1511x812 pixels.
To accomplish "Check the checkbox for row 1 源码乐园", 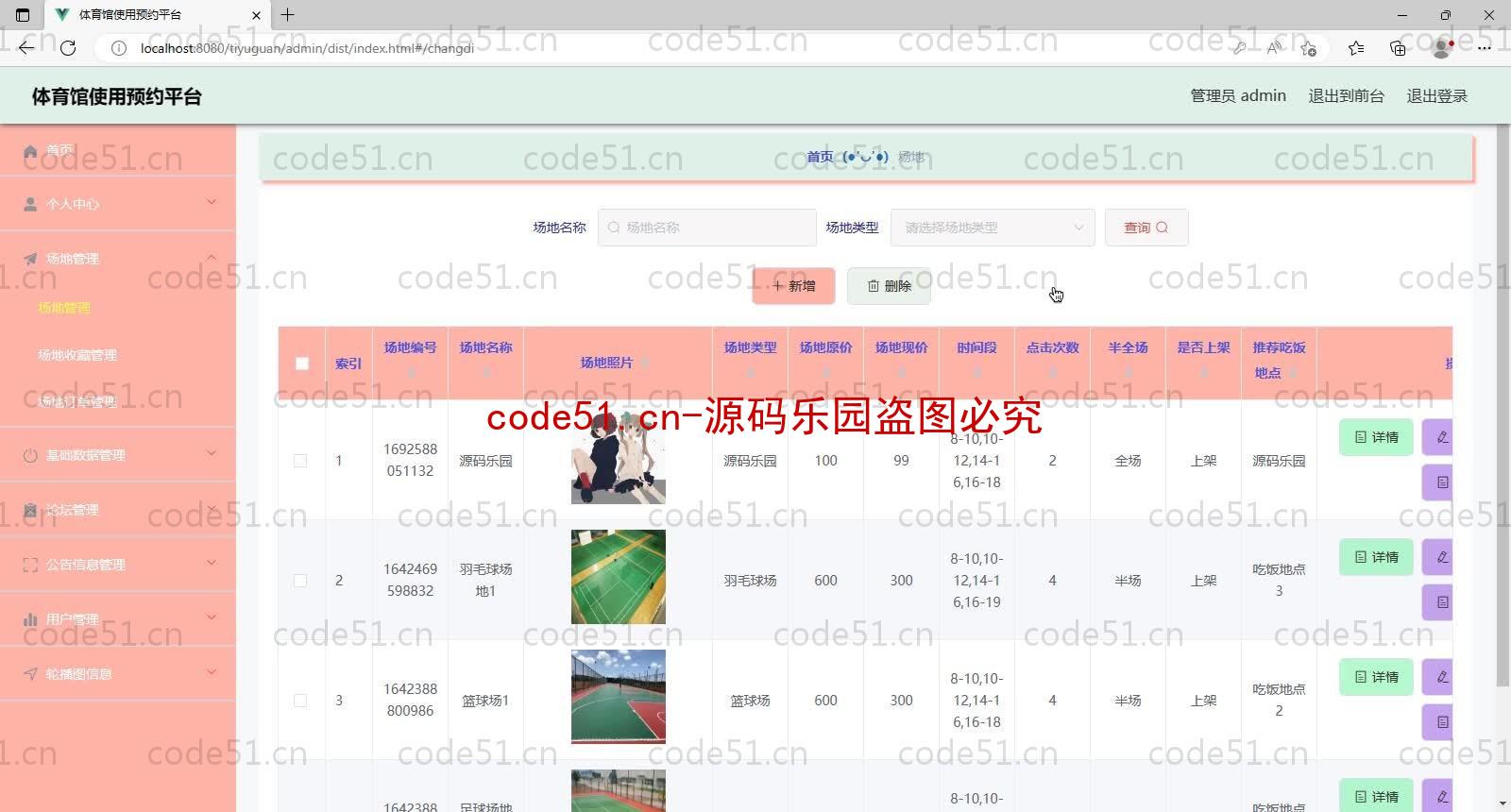I will coord(300,461).
